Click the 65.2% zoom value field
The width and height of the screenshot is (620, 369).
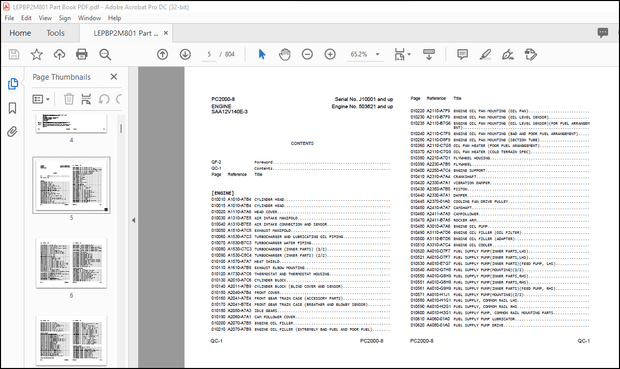point(359,54)
